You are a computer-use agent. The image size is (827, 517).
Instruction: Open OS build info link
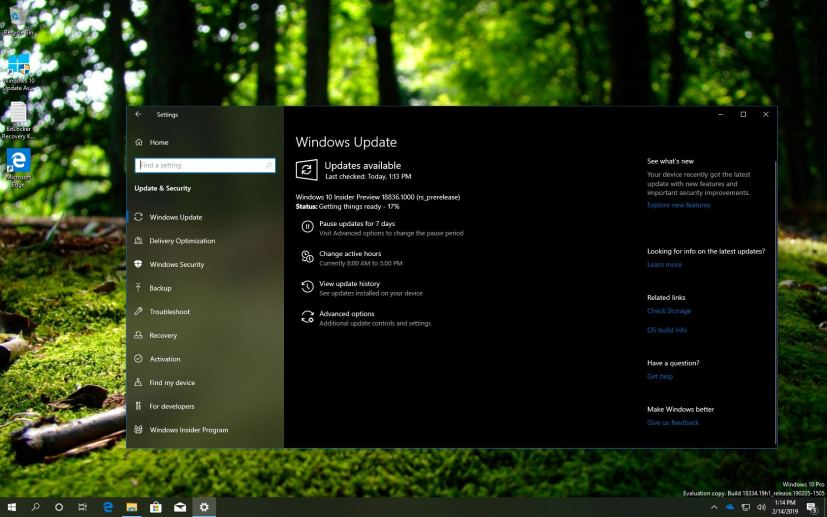[x=667, y=330]
